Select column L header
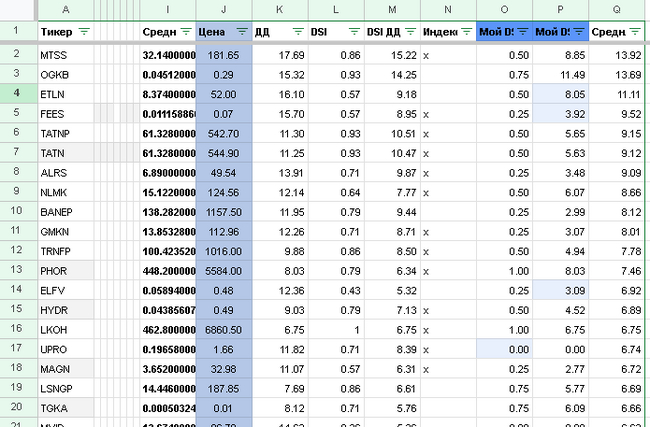Viewport: 650px width, 427px height. tap(336, 10)
